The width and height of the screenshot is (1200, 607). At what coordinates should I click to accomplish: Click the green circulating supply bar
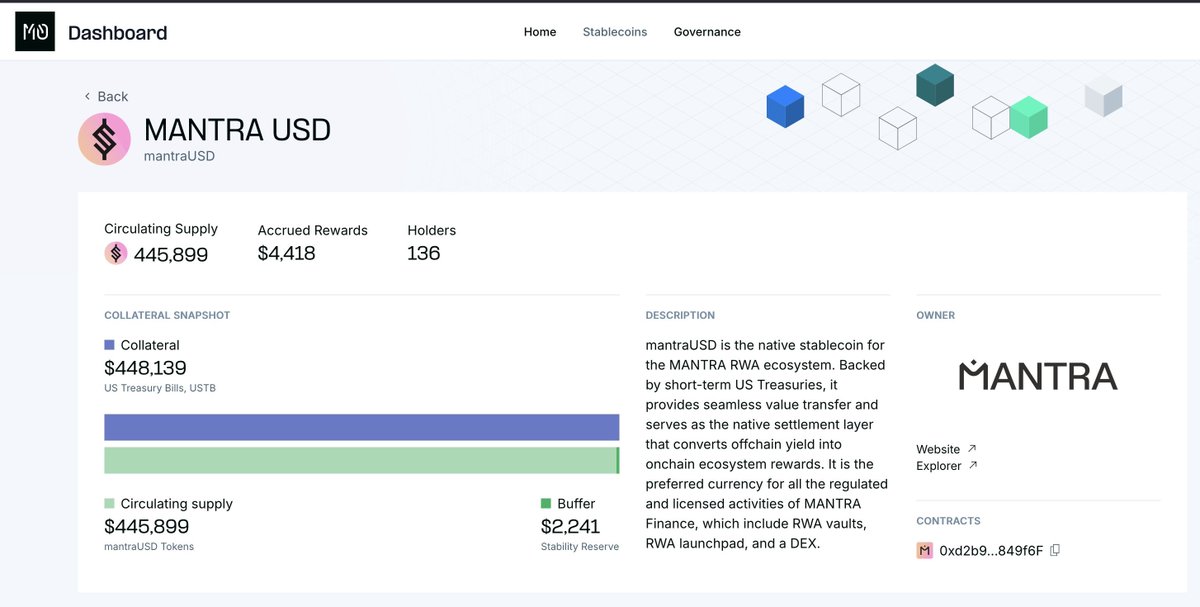360,460
